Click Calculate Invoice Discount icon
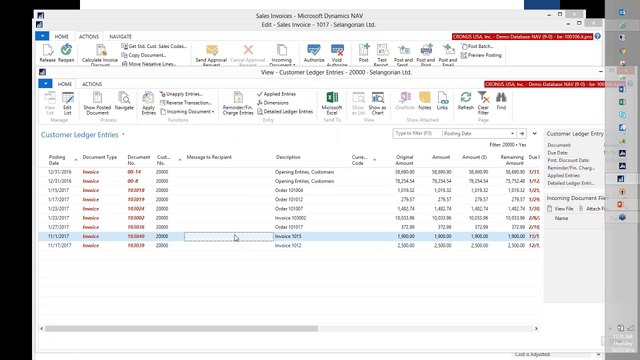The image size is (640, 360). (x=100, y=55)
